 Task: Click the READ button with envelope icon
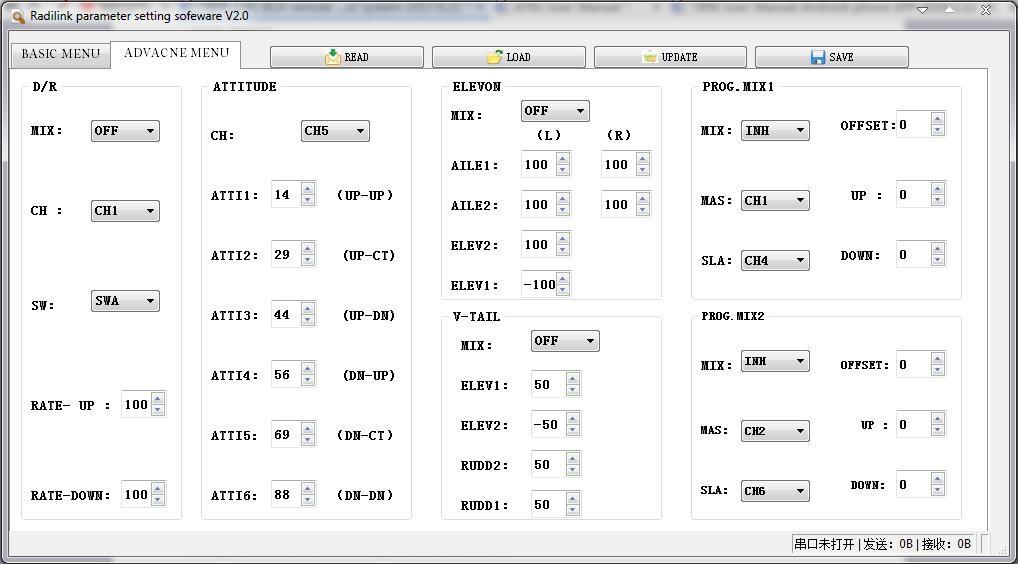(346, 57)
